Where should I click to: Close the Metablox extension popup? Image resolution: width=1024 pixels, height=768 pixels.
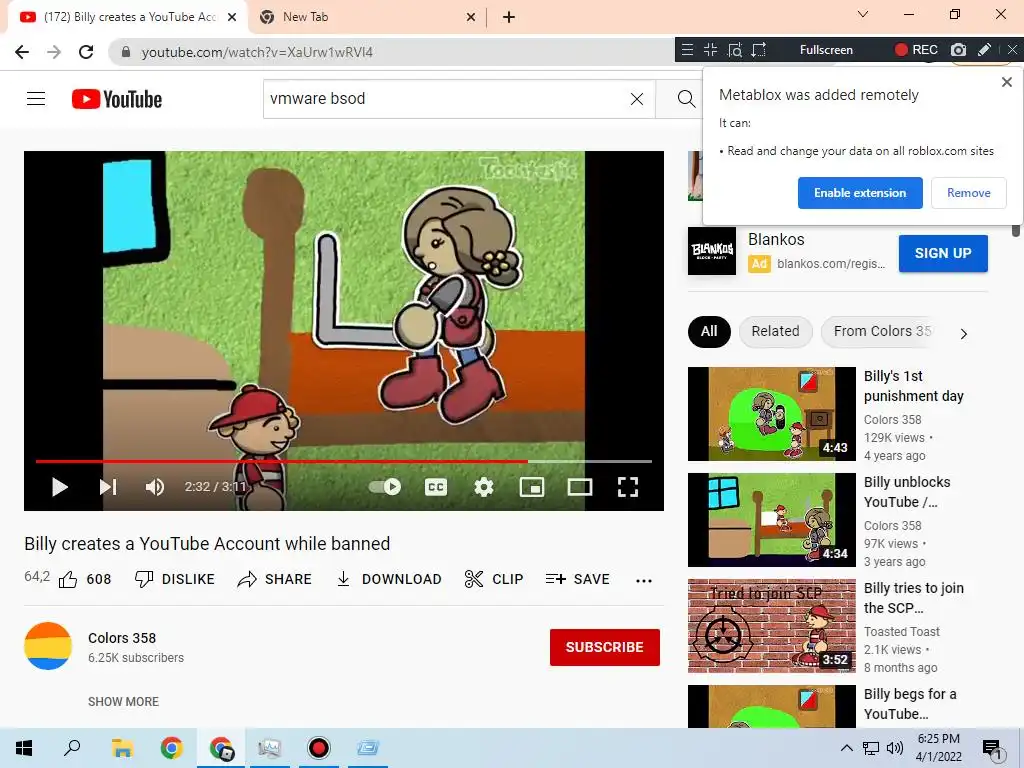tap(1006, 82)
